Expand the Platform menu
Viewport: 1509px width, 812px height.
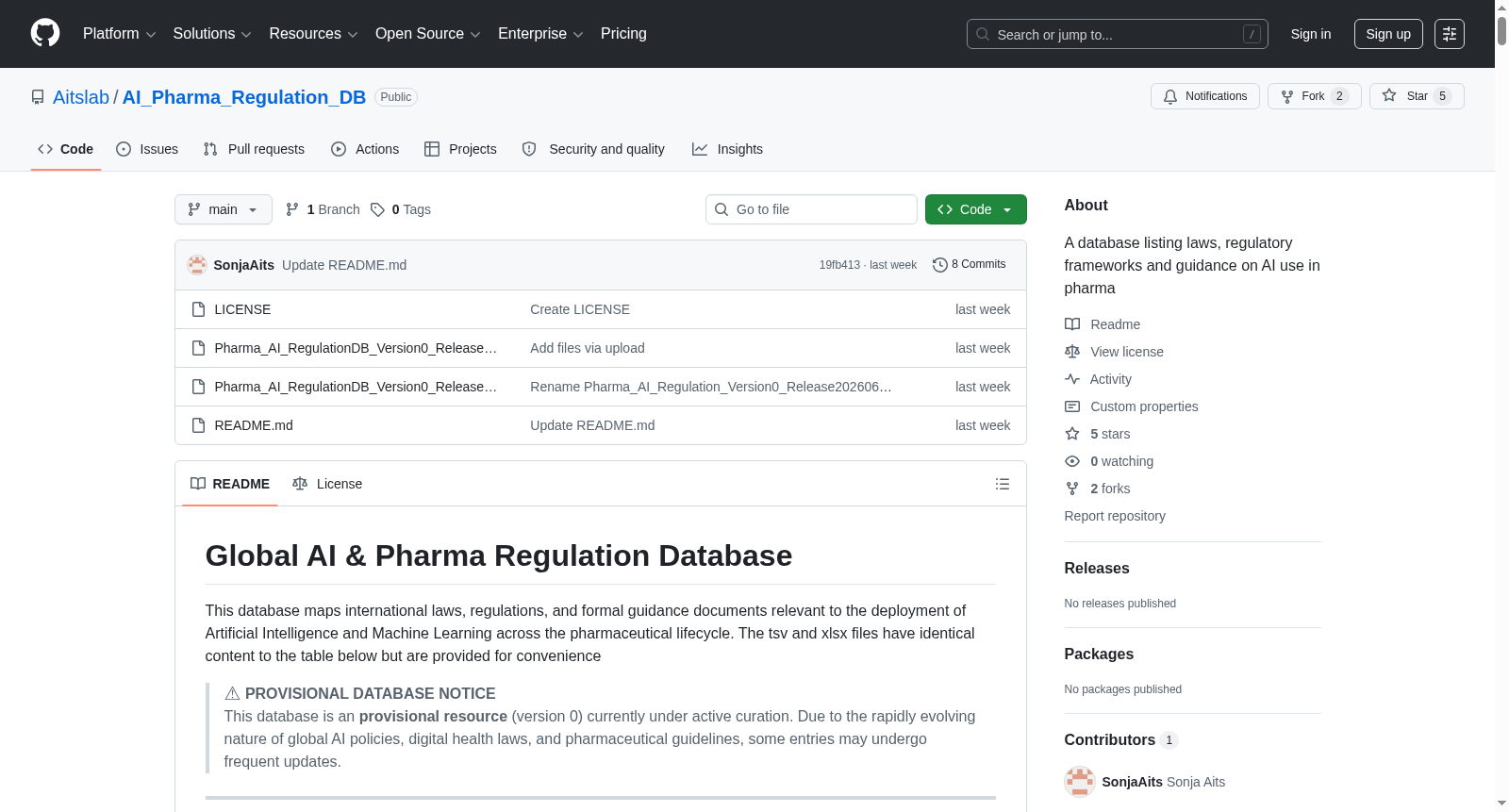119,34
